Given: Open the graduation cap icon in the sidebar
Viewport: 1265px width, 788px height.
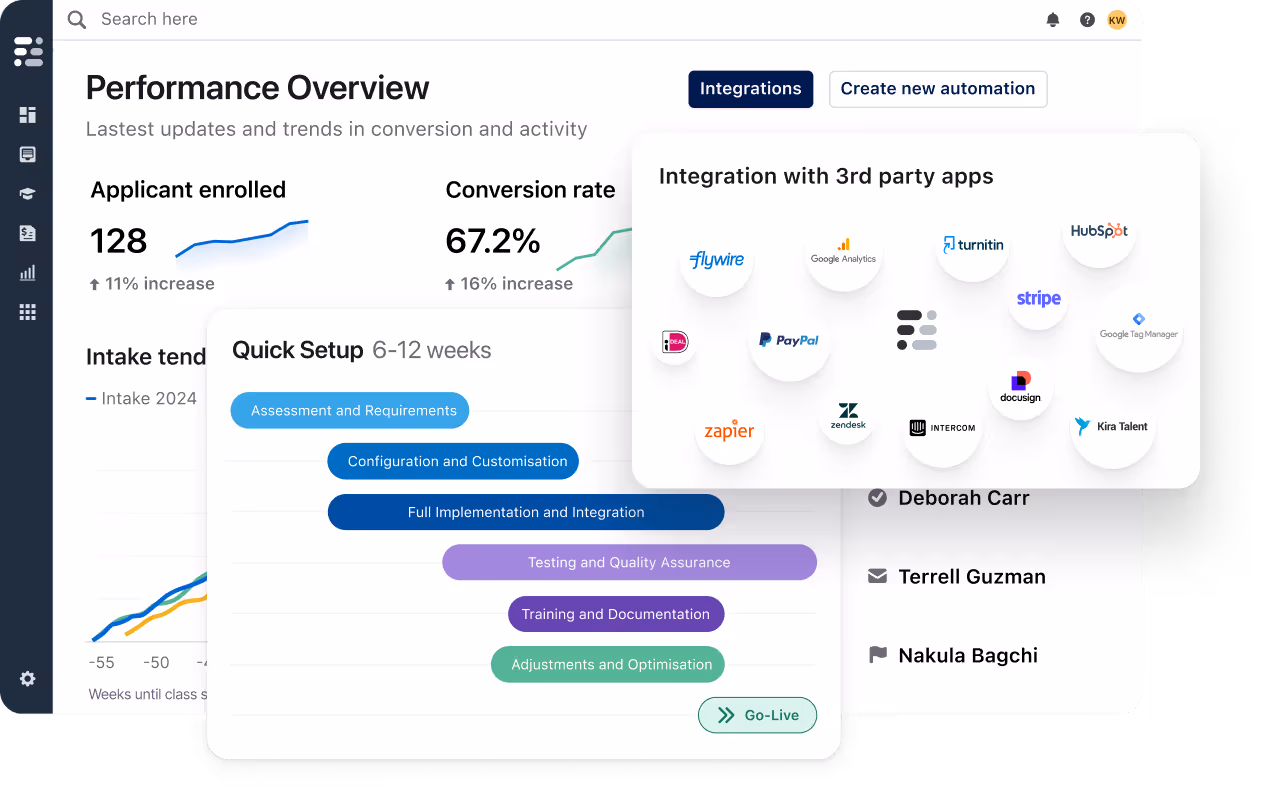Looking at the screenshot, I should click(28, 194).
